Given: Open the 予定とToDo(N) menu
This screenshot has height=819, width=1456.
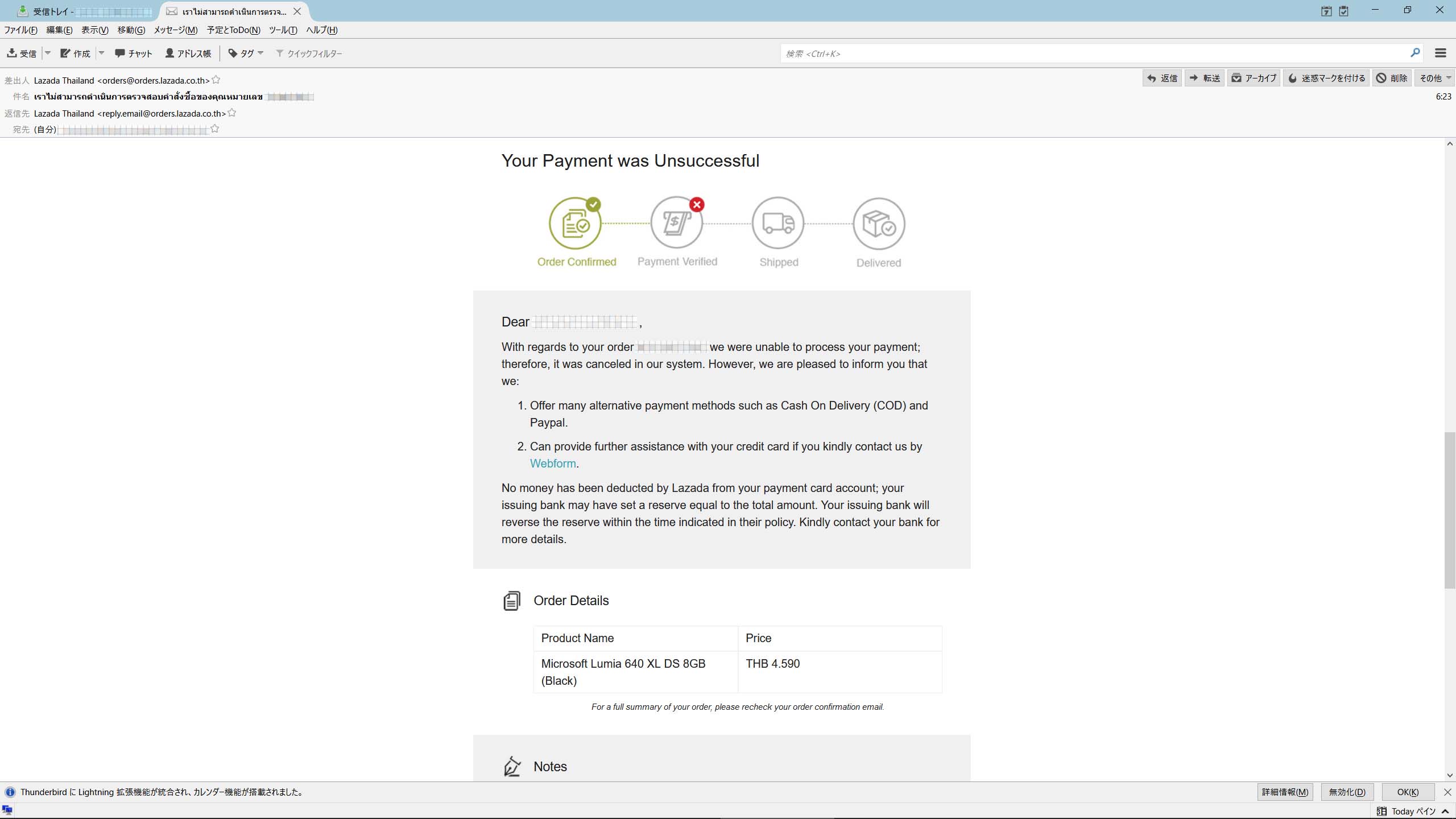Looking at the screenshot, I should click(x=234, y=30).
